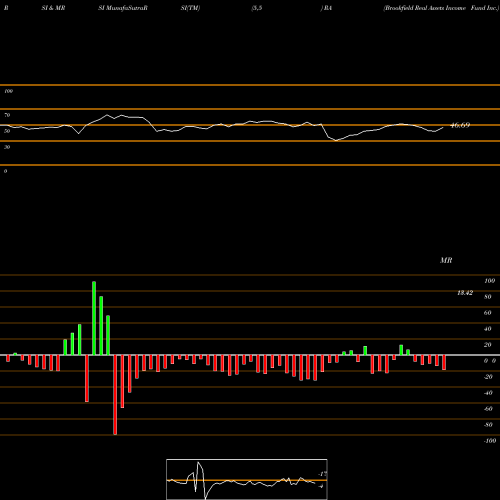Select the -100 label on the MR axis

[490, 441]
